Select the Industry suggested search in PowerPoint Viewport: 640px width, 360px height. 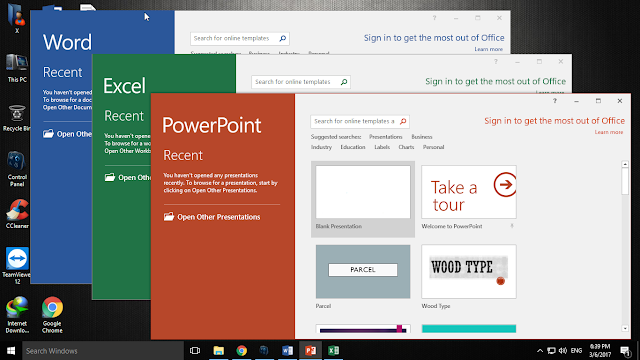[321, 147]
